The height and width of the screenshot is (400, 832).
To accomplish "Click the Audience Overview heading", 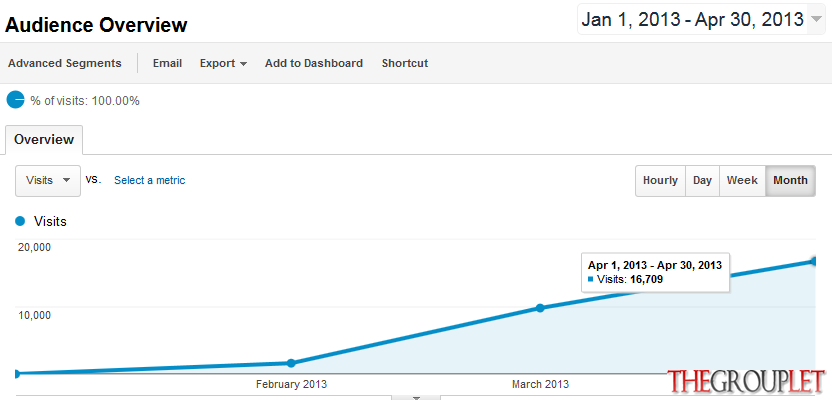I will click(96, 25).
